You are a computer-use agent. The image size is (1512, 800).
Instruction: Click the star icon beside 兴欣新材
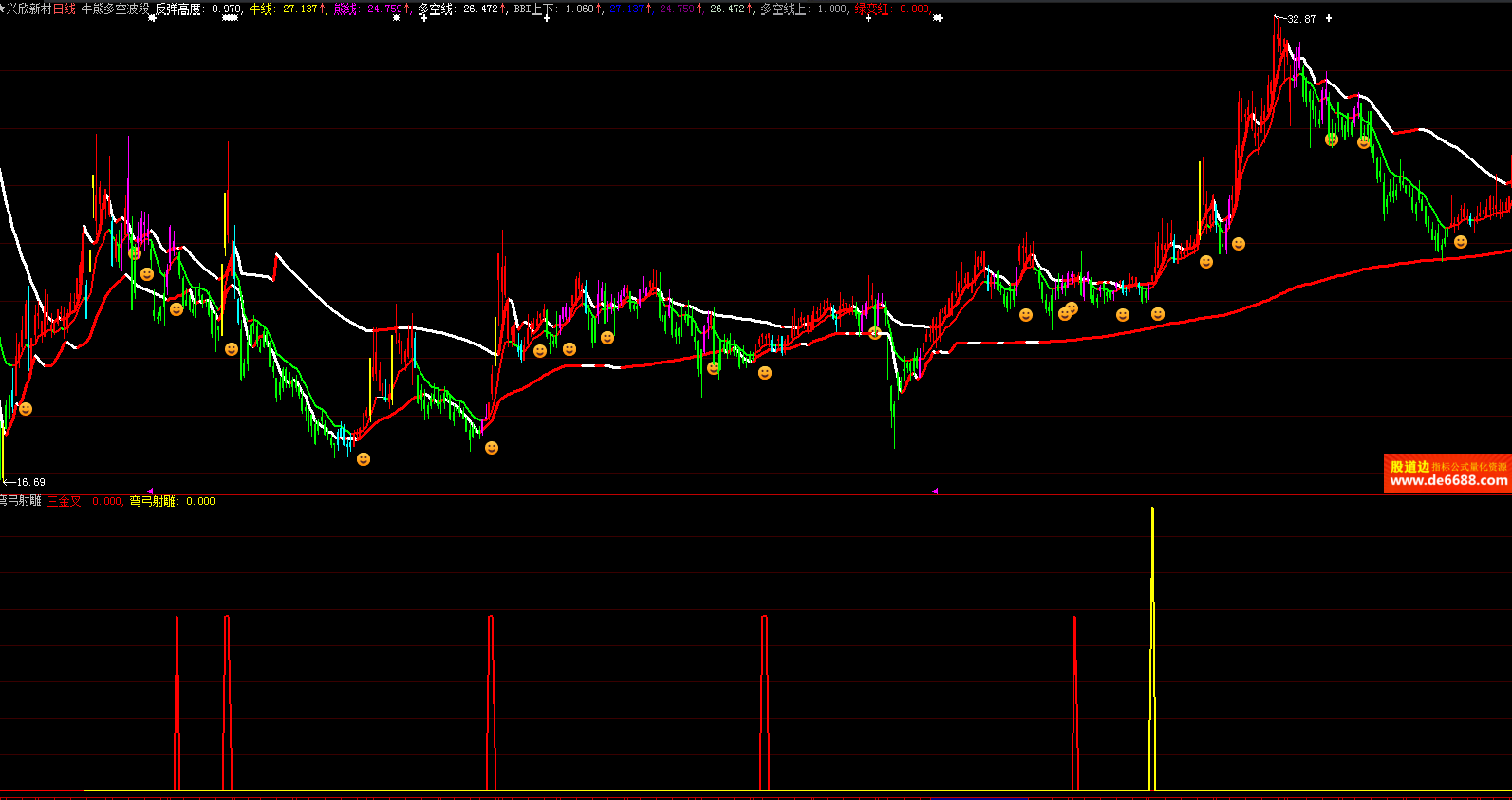[3, 9]
